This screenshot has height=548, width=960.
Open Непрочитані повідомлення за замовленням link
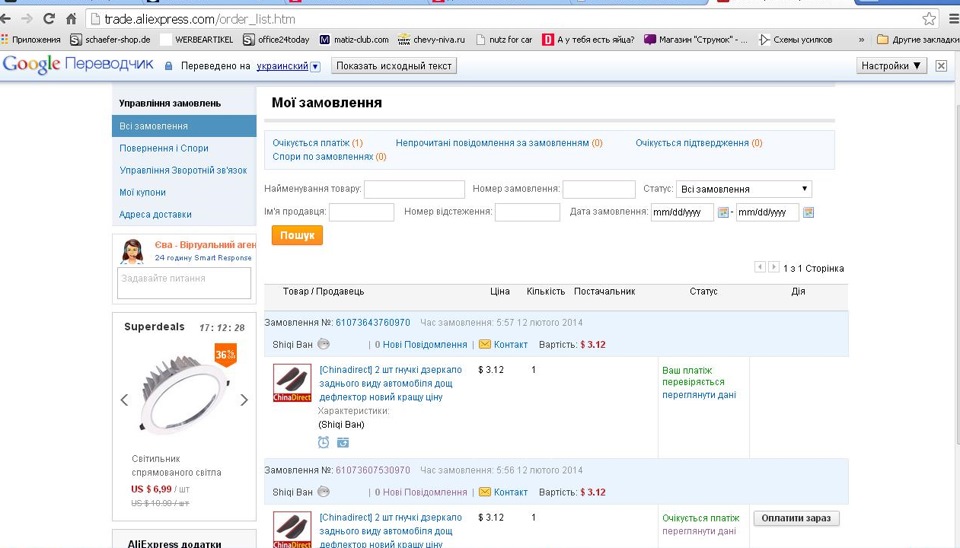(498, 143)
